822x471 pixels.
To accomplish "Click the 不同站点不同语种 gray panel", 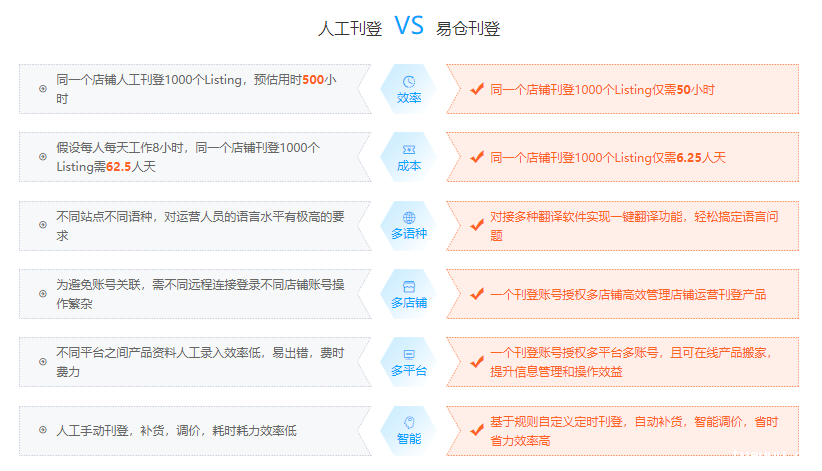I will 200,226.
